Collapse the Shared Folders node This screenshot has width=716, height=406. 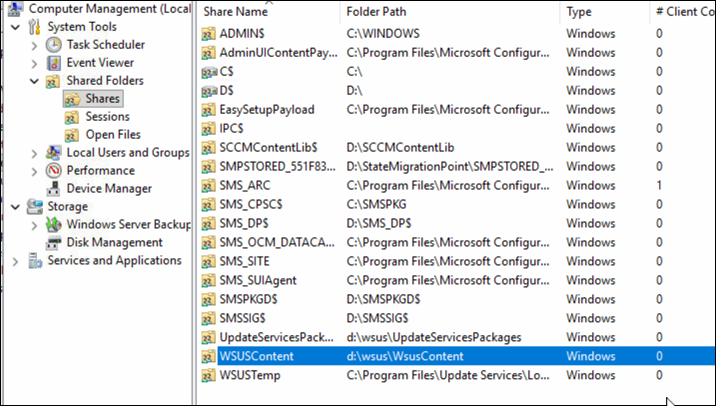click(x=35, y=81)
